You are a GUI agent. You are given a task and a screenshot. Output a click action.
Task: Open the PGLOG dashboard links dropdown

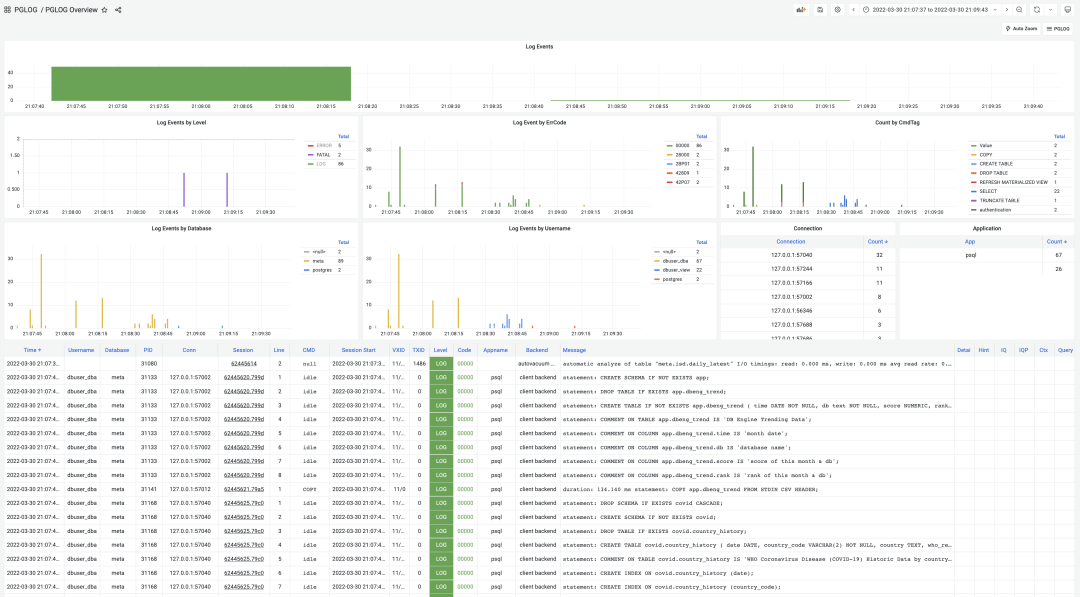coord(1058,29)
